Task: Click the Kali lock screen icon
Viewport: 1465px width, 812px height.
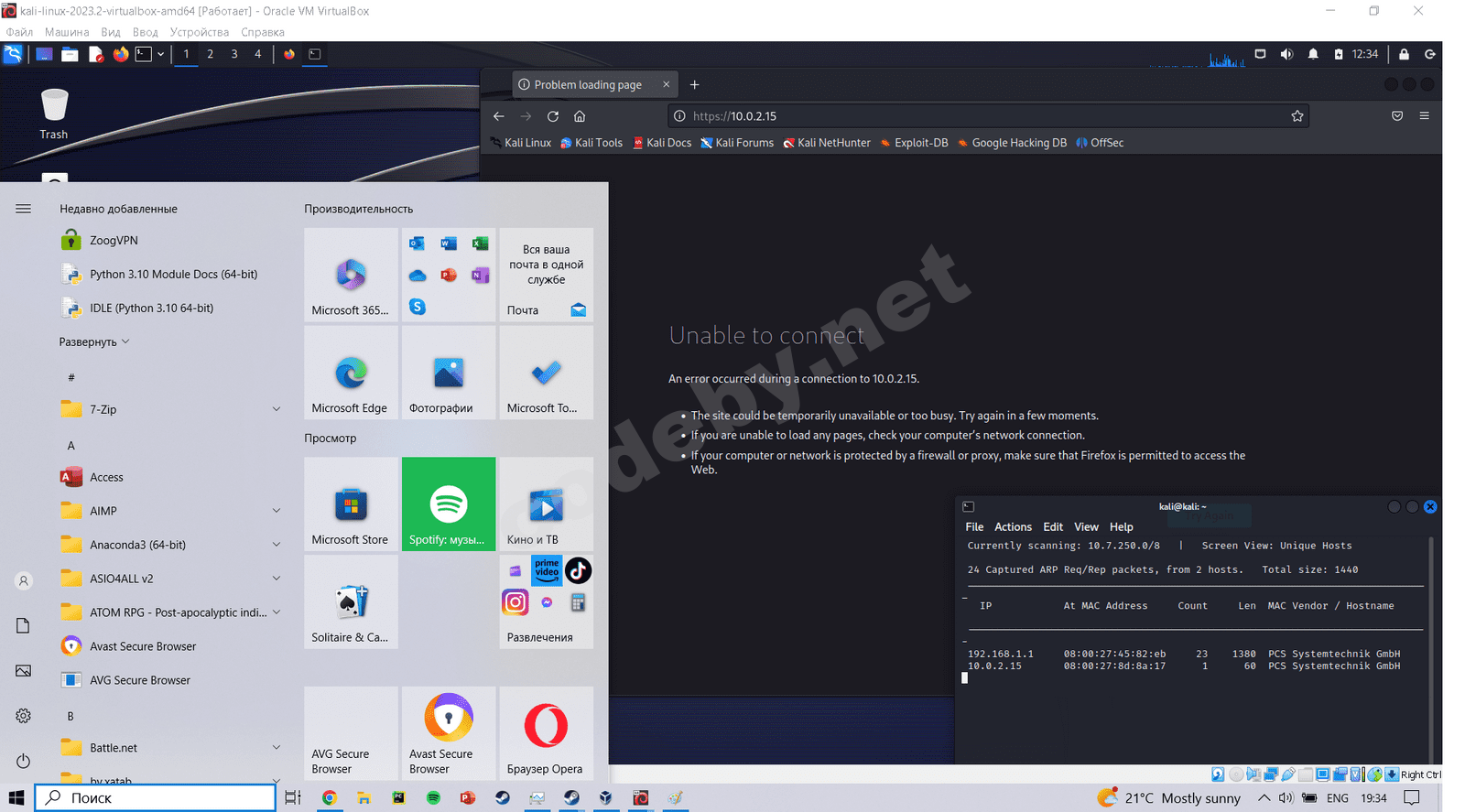Action: [1404, 54]
